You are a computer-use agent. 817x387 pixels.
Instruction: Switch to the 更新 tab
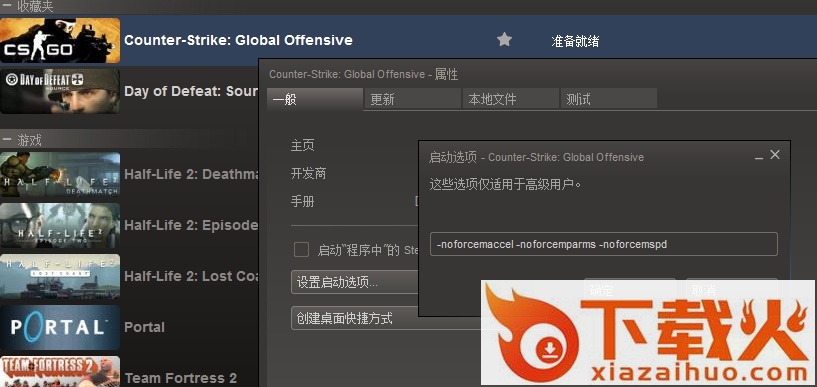click(x=413, y=99)
